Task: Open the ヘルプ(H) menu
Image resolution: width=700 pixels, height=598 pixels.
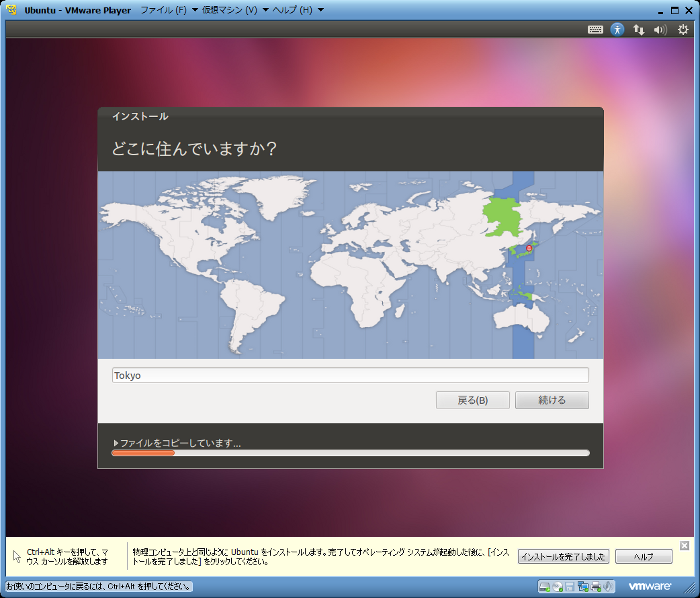Action: click(292, 10)
